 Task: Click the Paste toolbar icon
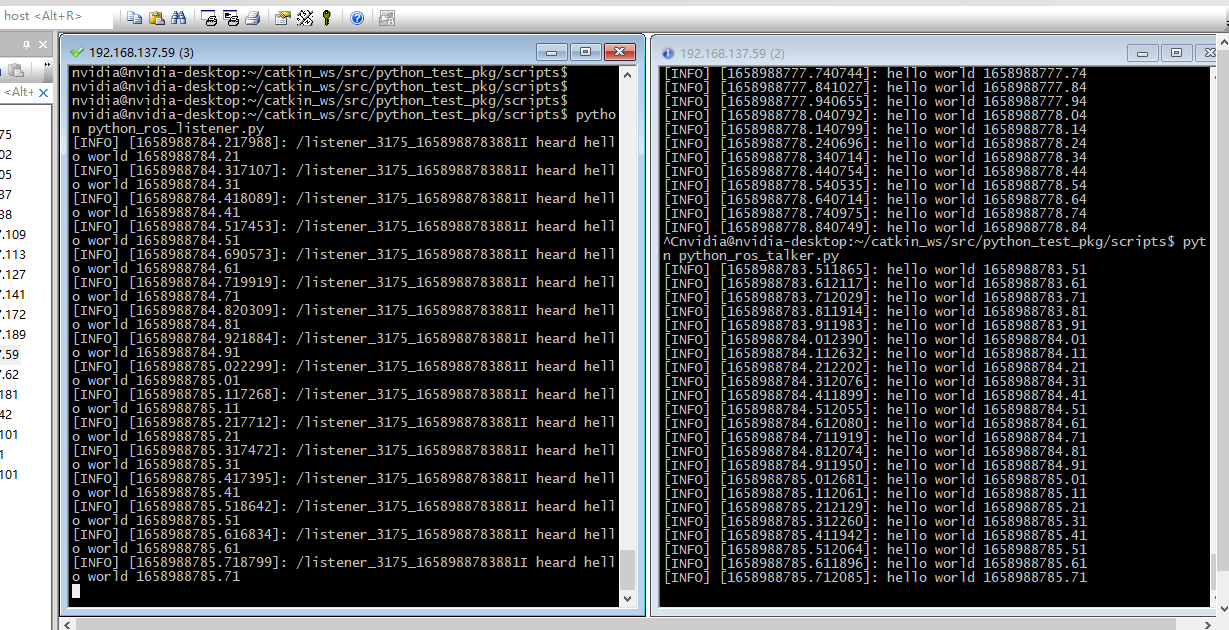(x=156, y=17)
